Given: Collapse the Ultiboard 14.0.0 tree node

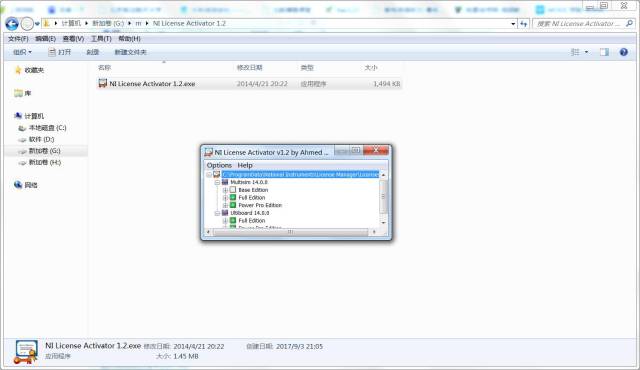Looking at the screenshot, I should 217,213.
